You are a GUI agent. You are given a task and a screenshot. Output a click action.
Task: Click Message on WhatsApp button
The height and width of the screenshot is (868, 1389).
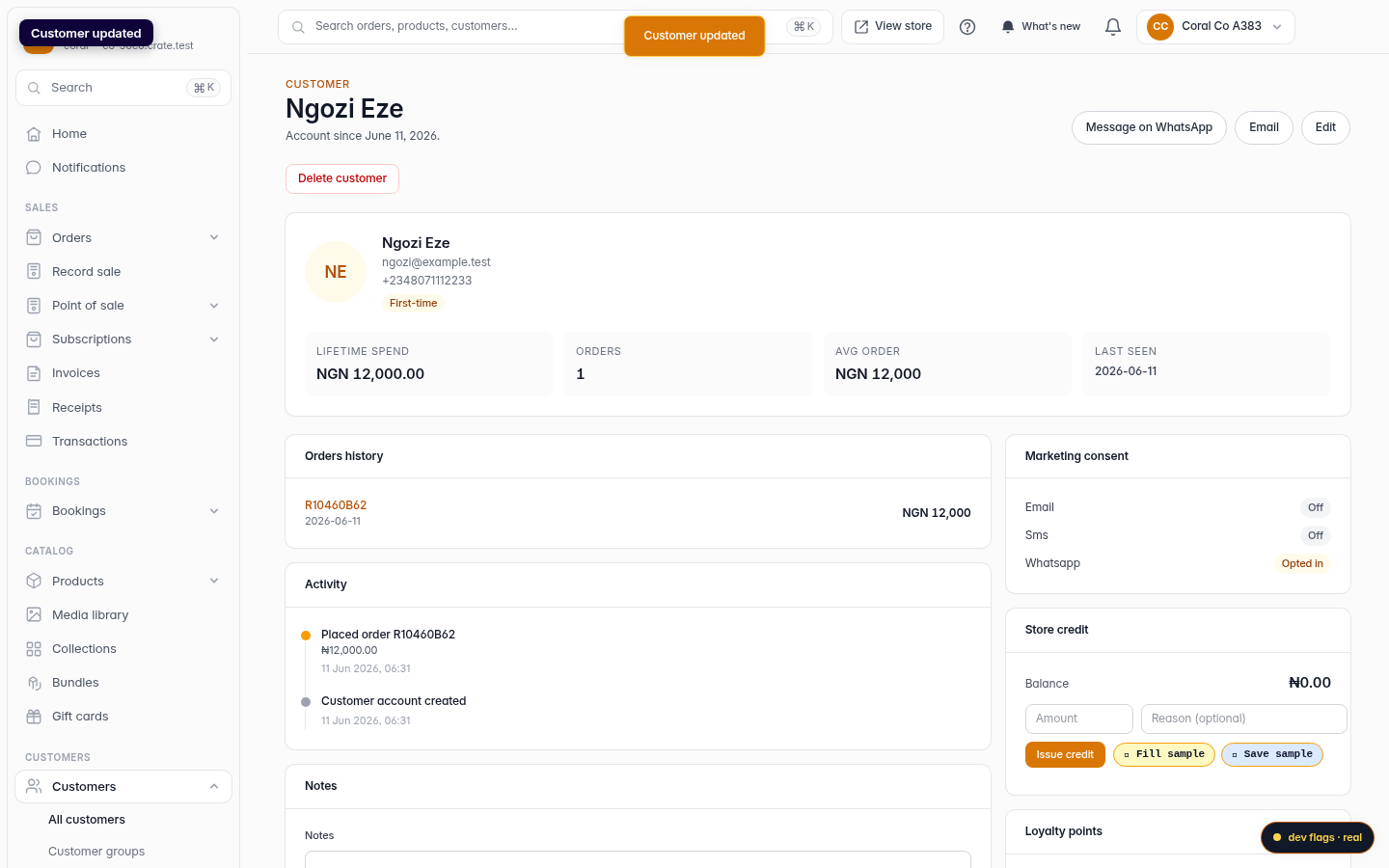[1149, 127]
